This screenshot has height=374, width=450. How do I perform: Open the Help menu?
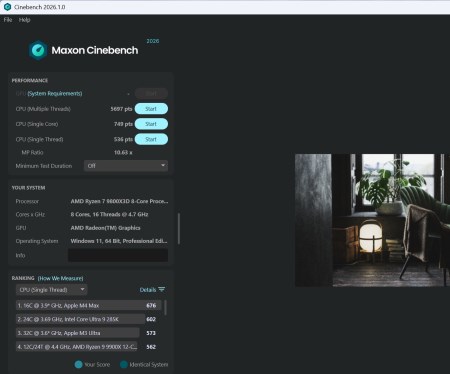point(24,20)
